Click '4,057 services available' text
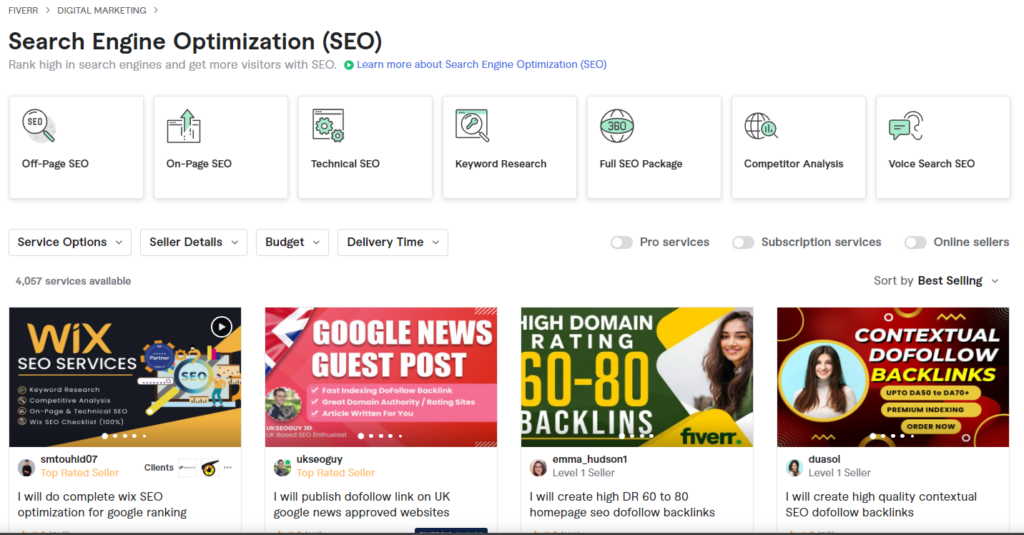 (73, 282)
